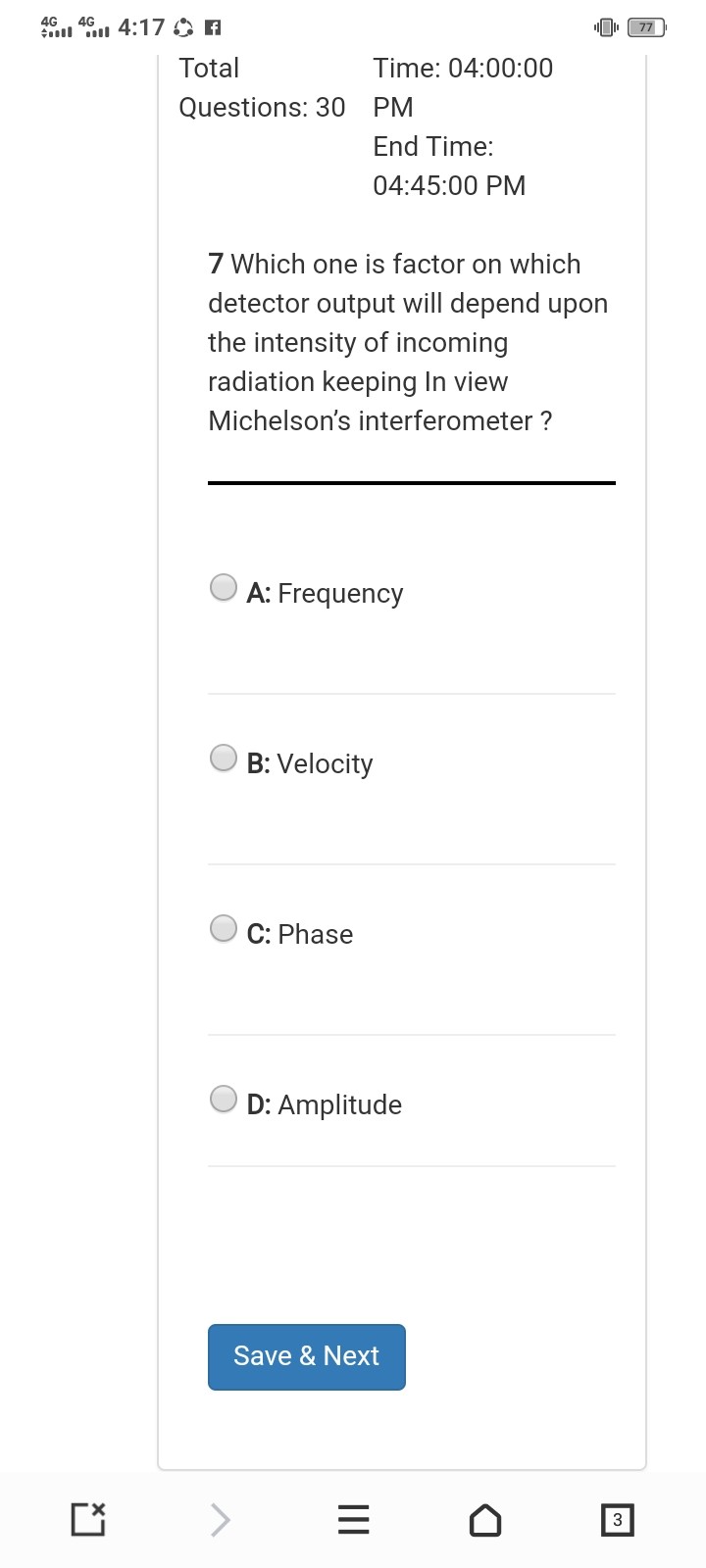
Task: Select the Amplitude radio button
Action: 224,1099
